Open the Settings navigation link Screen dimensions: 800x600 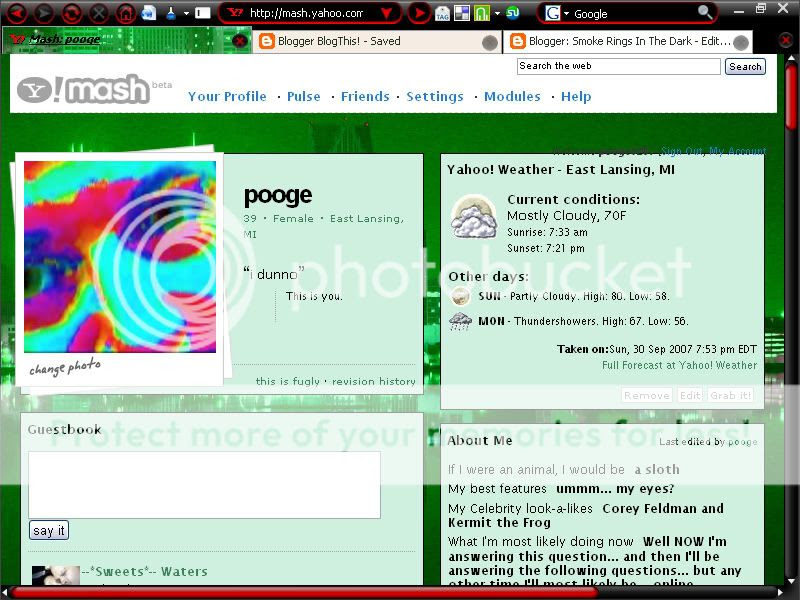(x=435, y=96)
